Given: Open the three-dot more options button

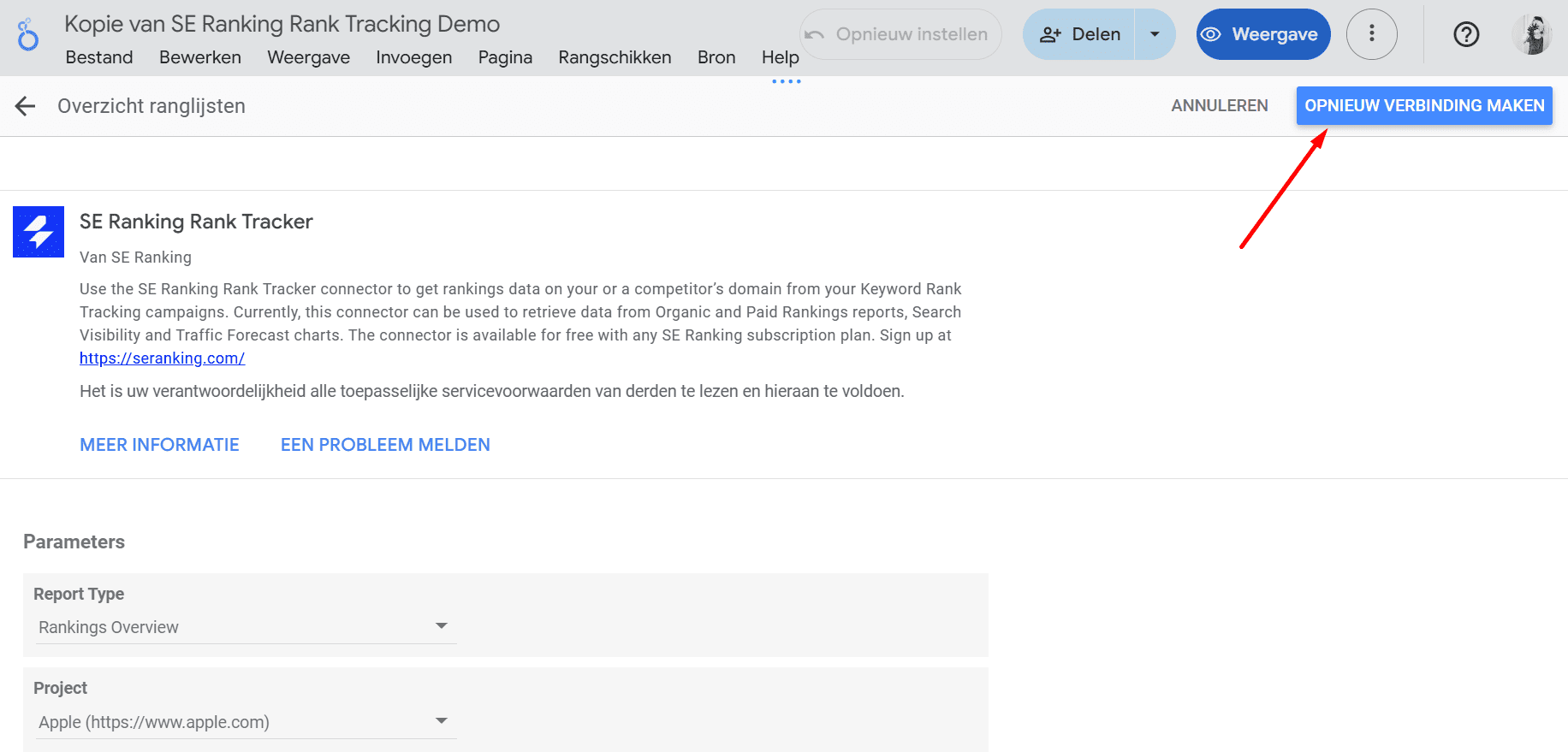Looking at the screenshot, I should 1372,34.
